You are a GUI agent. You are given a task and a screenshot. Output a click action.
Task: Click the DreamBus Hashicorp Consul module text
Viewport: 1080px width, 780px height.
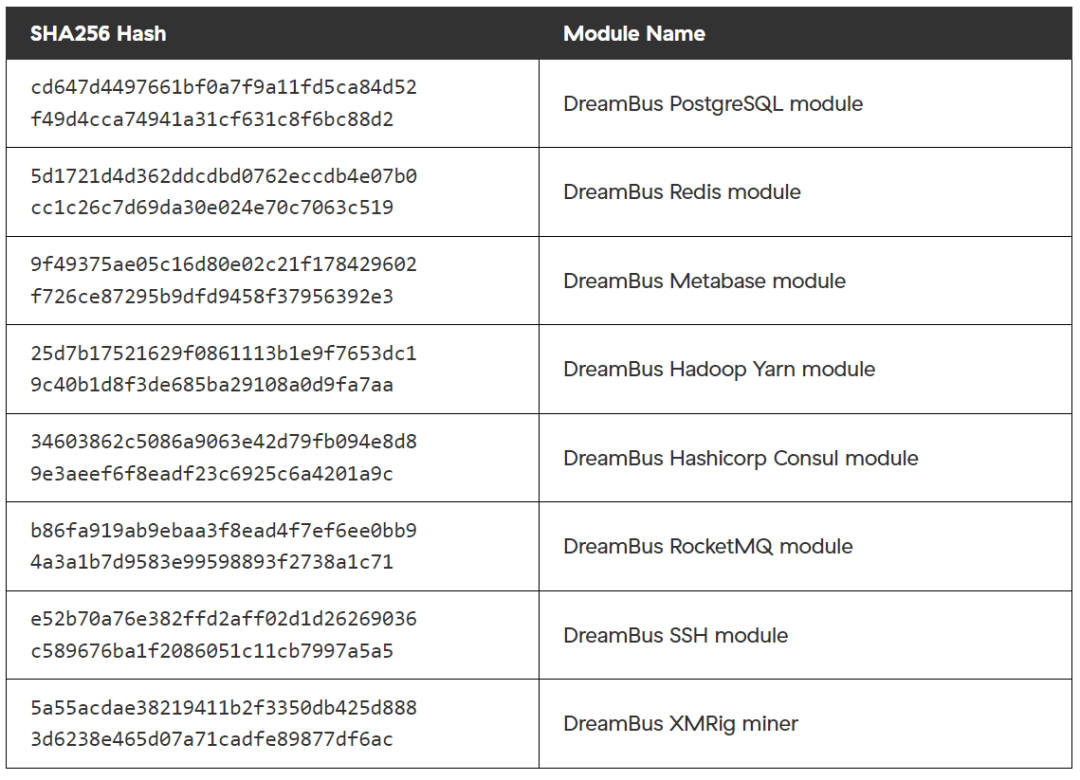coord(741,458)
